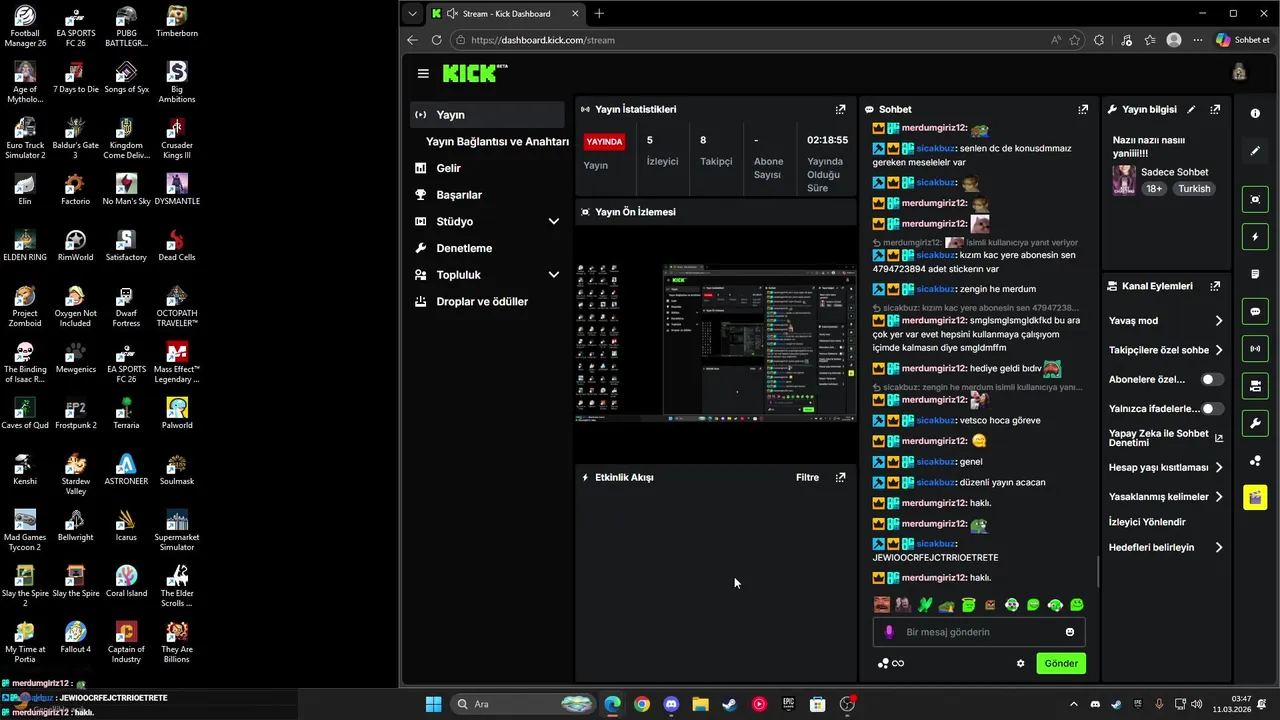Click the broadcast signal sidebar icon
Viewport: 1280px width, 720px height.
point(1255,348)
